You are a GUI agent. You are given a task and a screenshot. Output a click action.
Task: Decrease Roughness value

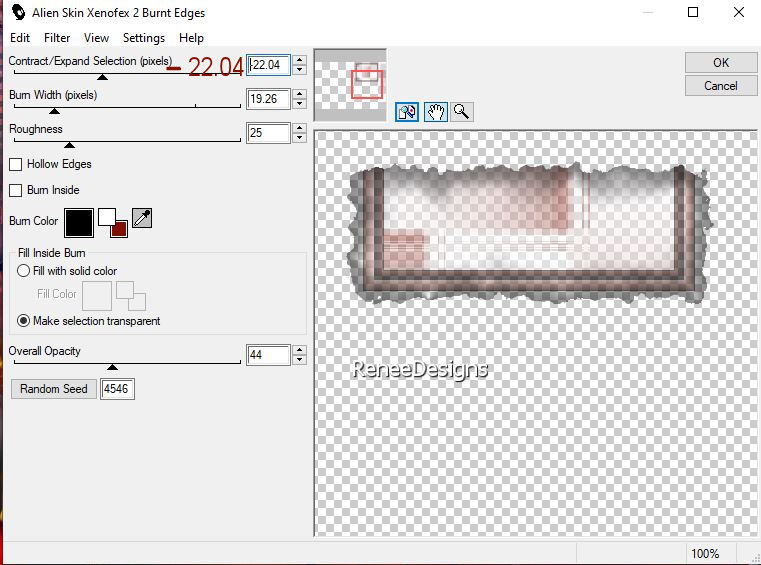click(299, 137)
